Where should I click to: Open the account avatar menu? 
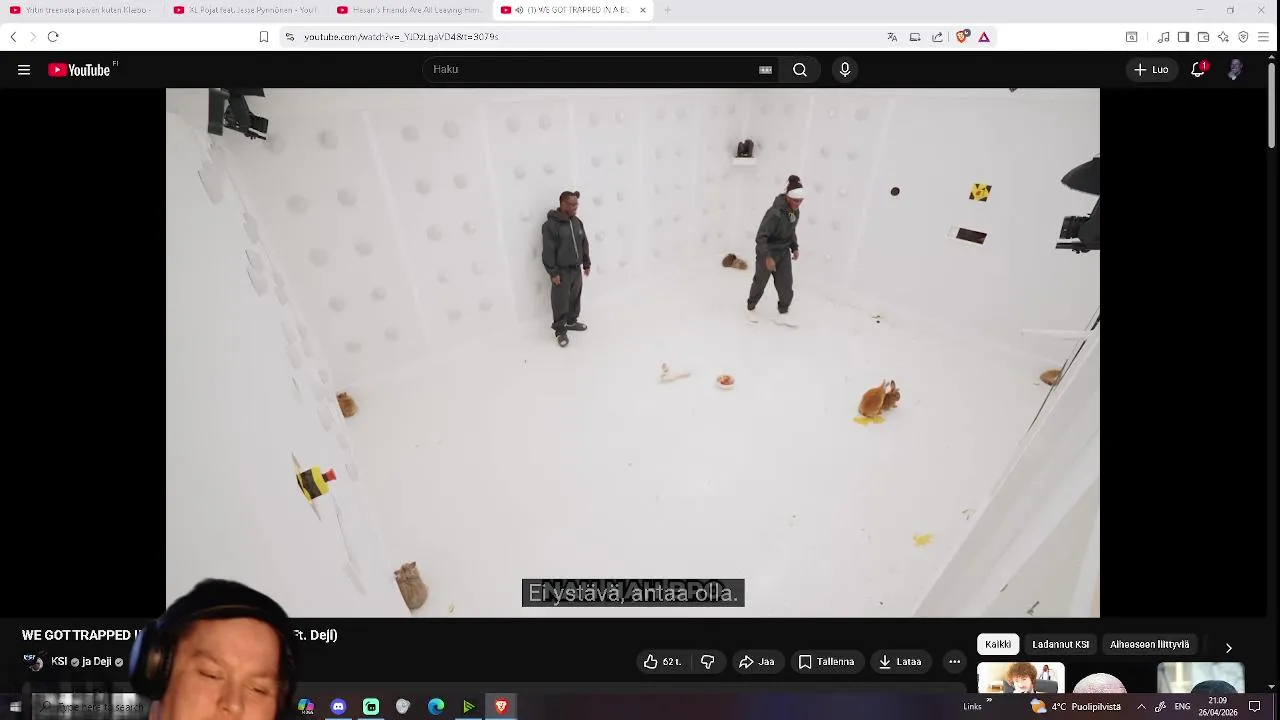coord(1235,70)
